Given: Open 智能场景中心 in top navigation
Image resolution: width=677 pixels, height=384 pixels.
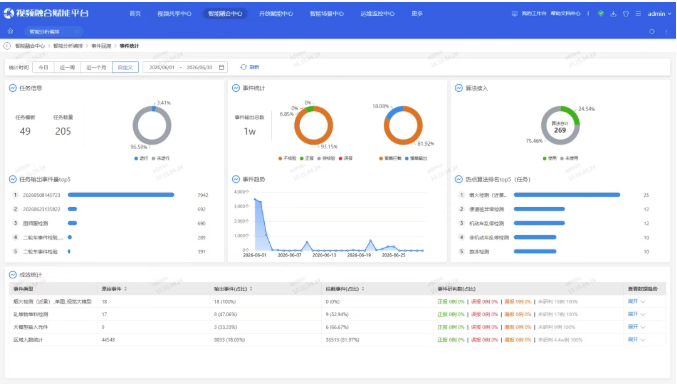Looking at the screenshot, I should (x=327, y=14).
